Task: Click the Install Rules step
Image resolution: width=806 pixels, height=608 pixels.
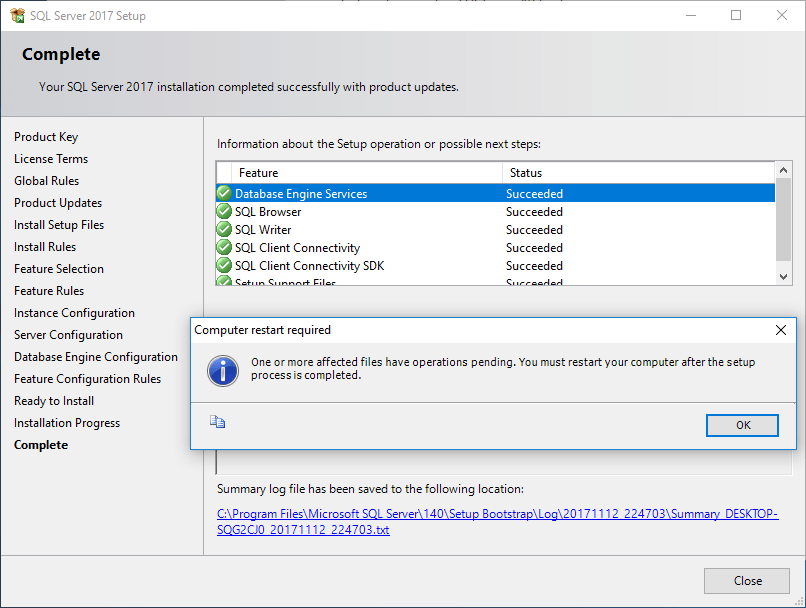Action: (45, 247)
